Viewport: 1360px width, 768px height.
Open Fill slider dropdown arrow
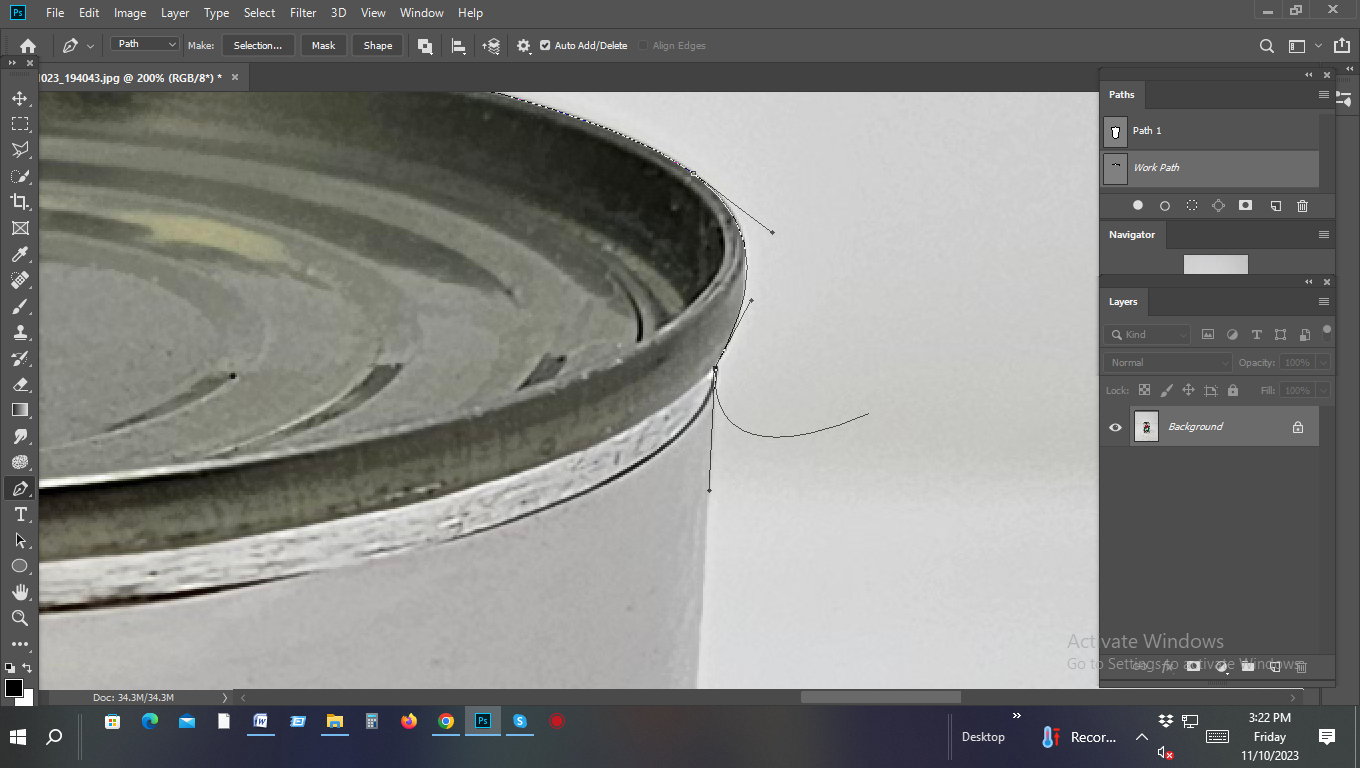(x=1324, y=390)
